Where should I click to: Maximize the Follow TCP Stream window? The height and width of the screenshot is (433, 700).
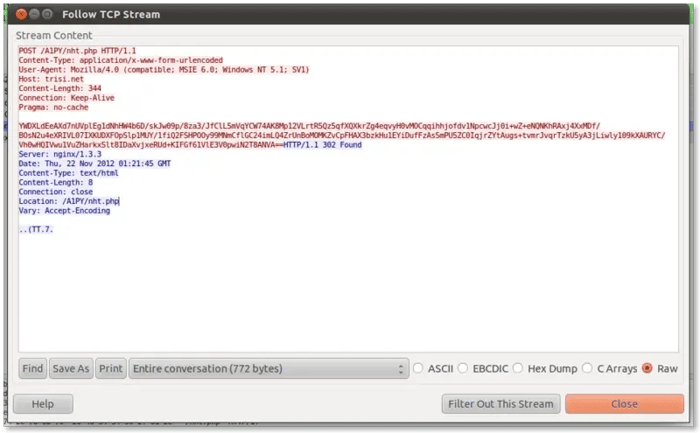pos(47,14)
